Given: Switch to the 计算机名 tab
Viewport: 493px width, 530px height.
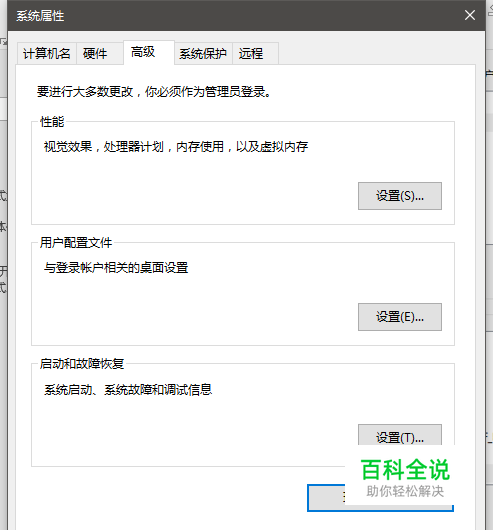Looking at the screenshot, I should coord(47,53).
